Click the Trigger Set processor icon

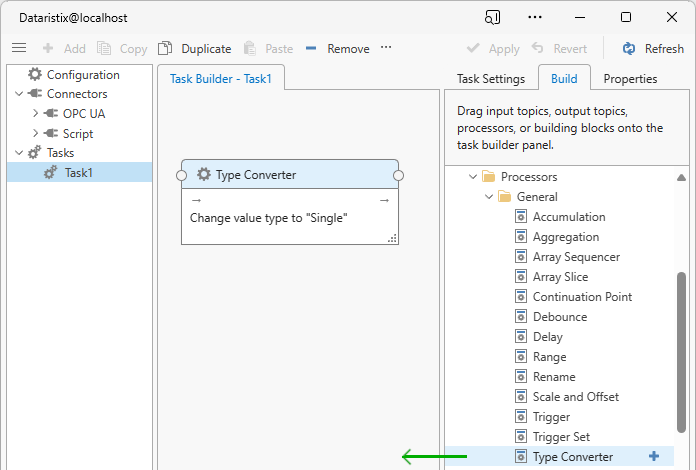click(x=521, y=436)
